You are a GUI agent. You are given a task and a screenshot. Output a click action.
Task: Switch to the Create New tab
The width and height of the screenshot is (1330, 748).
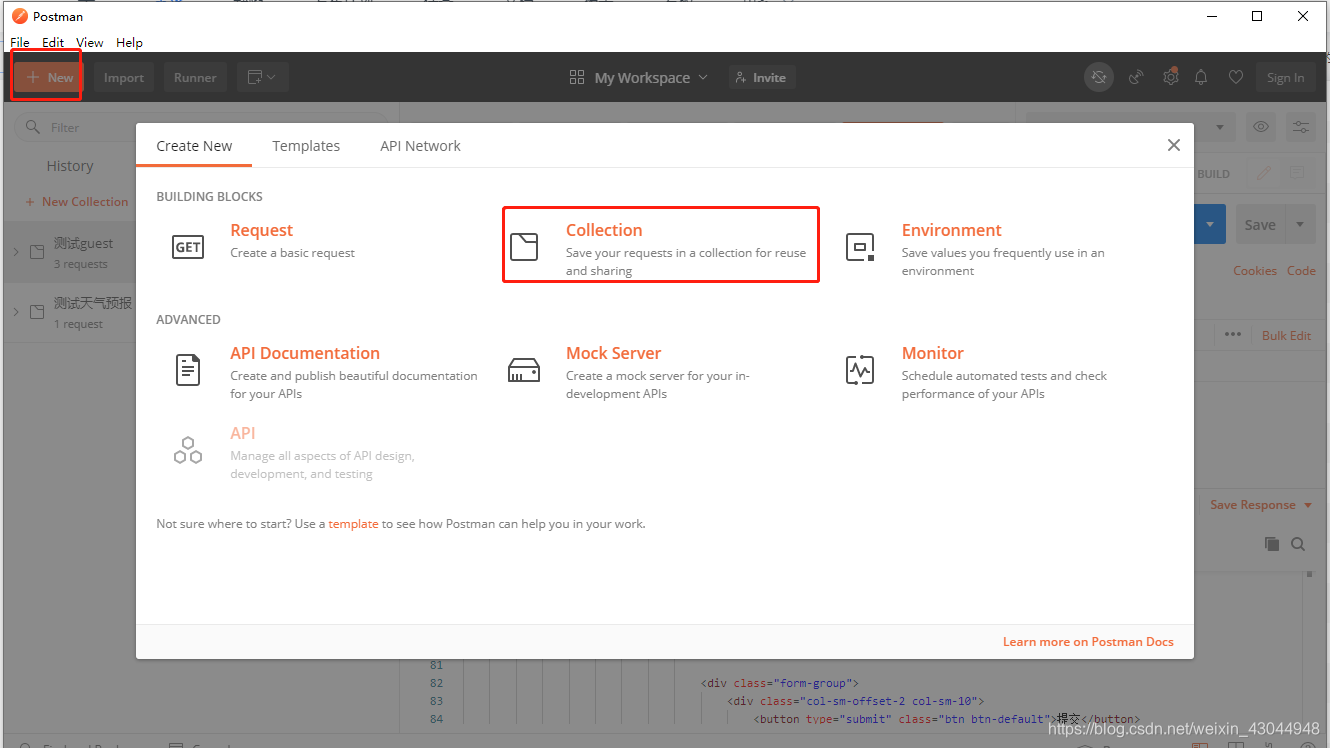point(194,146)
